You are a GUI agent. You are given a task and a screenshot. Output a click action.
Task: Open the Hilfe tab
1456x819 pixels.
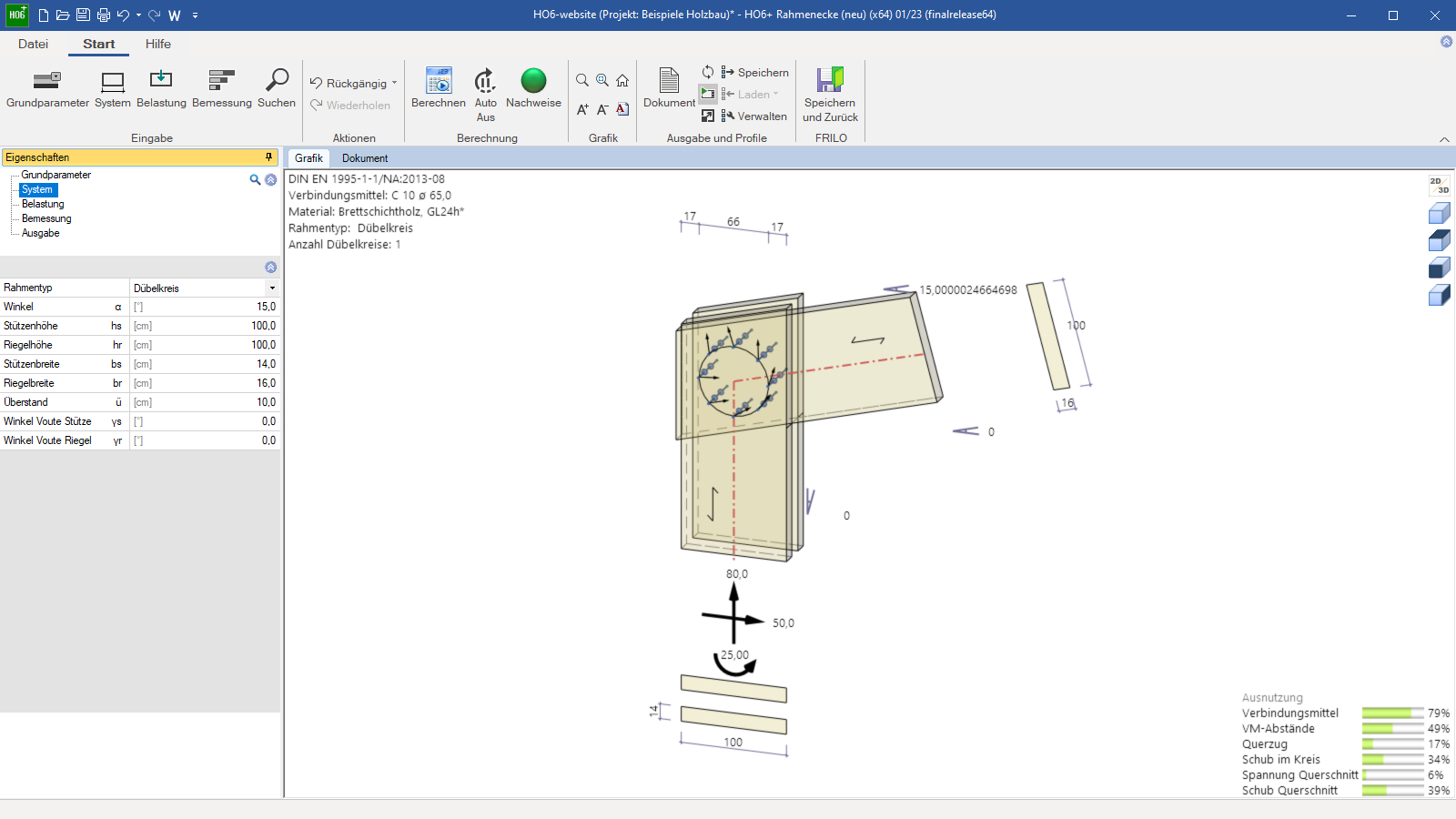[x=158, y=44]
